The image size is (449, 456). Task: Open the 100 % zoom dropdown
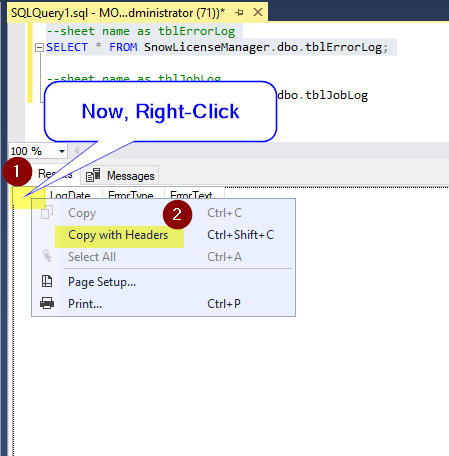[62, 151]
